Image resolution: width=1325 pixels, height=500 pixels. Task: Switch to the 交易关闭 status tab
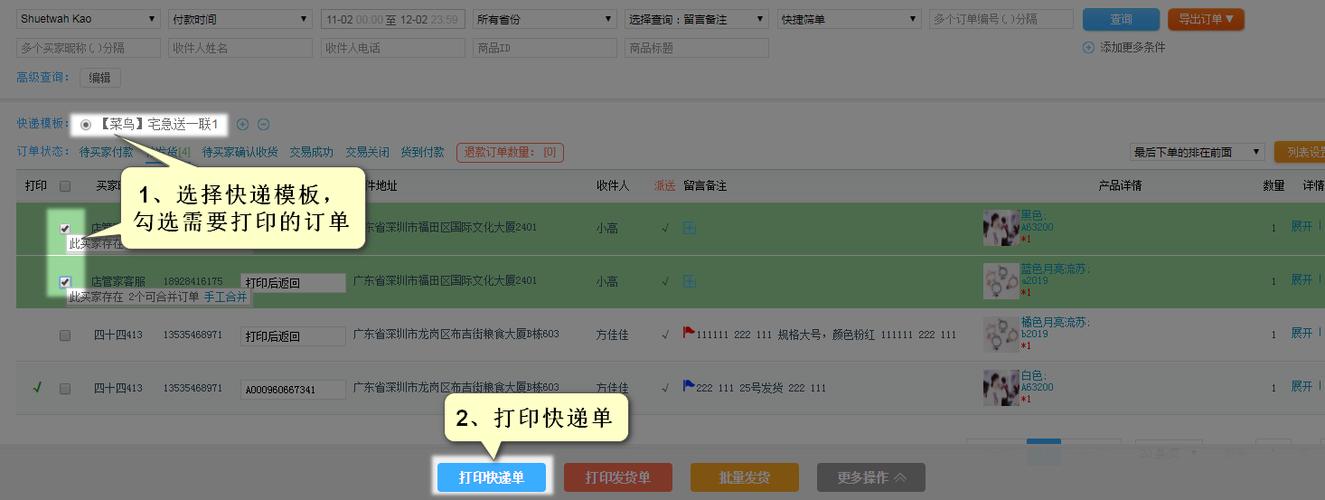[x=367, y=152]
